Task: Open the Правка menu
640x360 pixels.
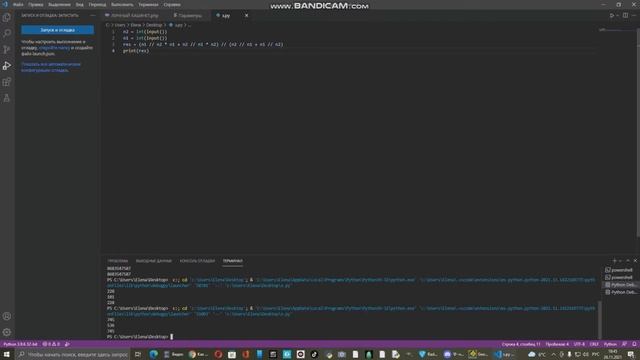Action: pyautogui.click(x=36, y=4)
